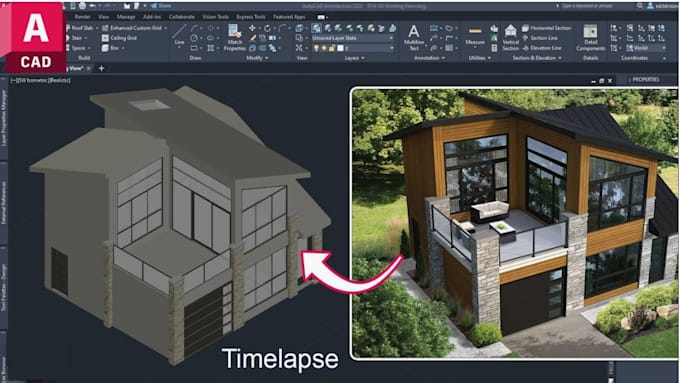Click the Horizontal Section icon
This screenshot has height=383, width=680.
click(525, 28)
